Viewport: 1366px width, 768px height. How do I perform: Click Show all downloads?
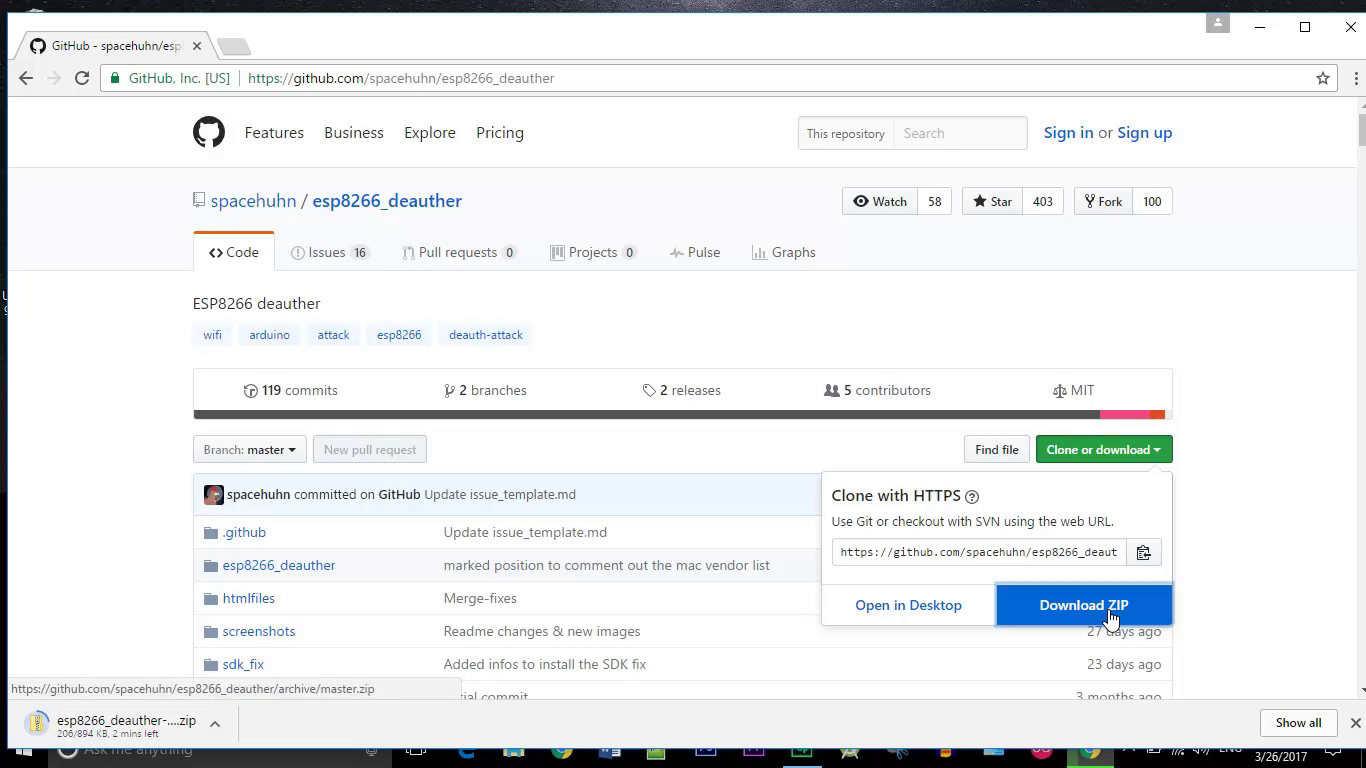coord(1298,723)
